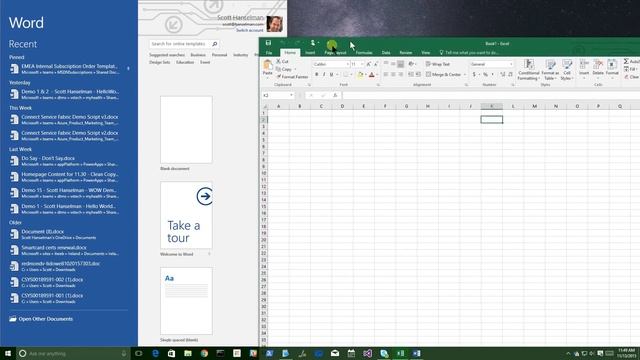The image size is (640, 360).
Task: Click Undo in Excel's quick access toolbar
Action: click(282, 43)
